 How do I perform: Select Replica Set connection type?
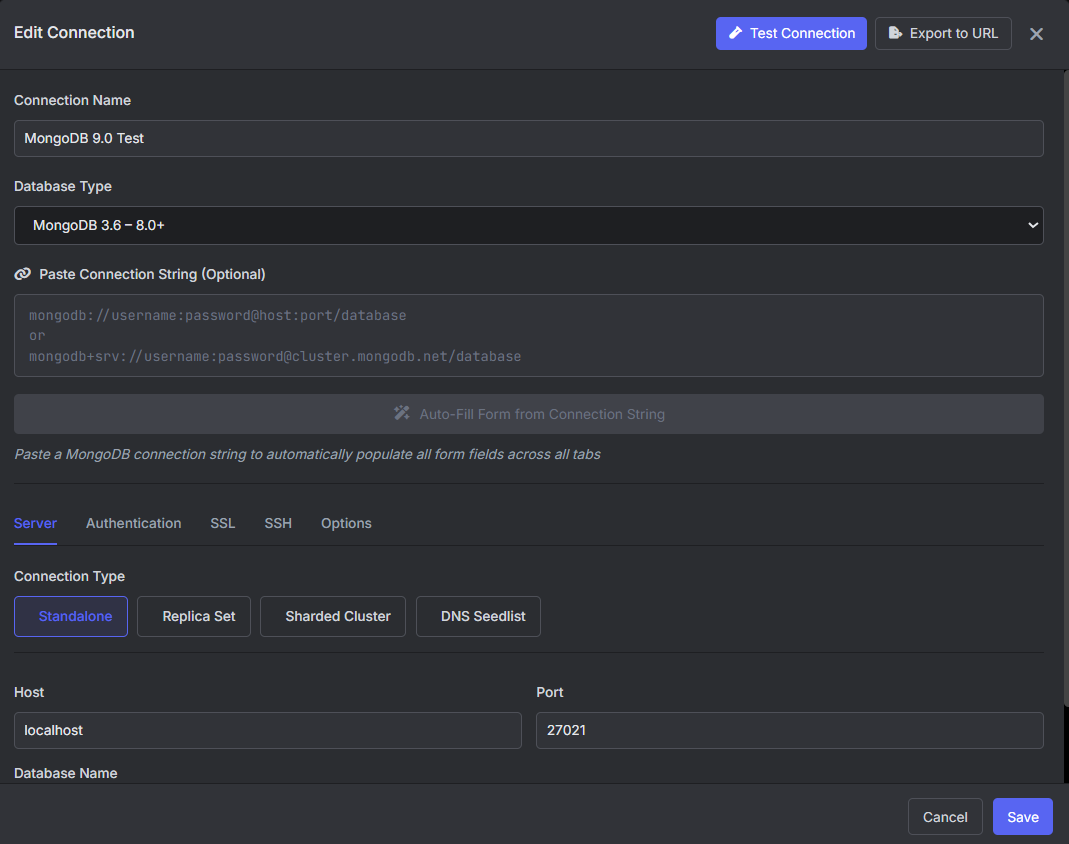click(194, 616)
